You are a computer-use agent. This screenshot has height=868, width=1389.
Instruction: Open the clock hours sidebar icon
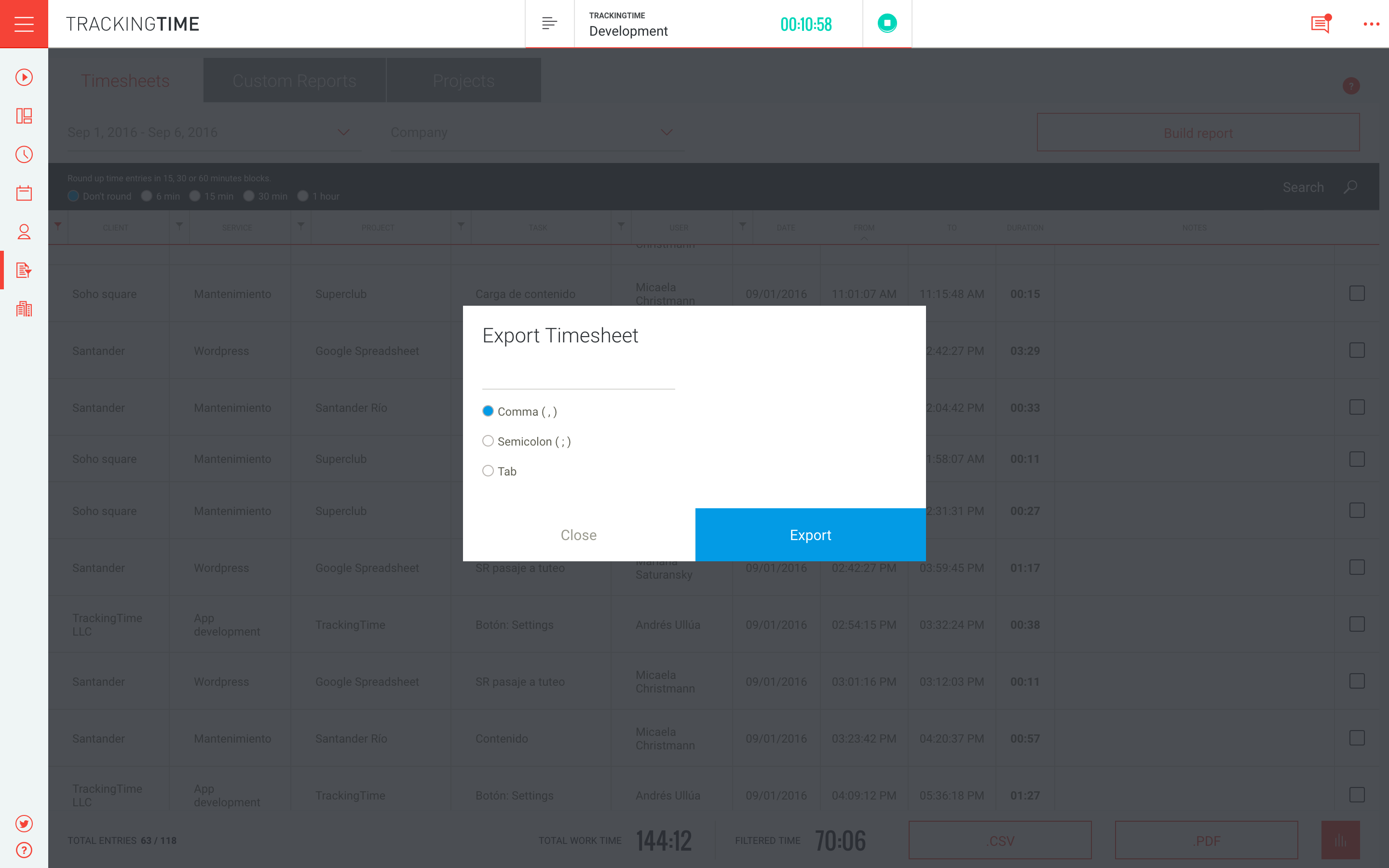click(x=24, y=154)
